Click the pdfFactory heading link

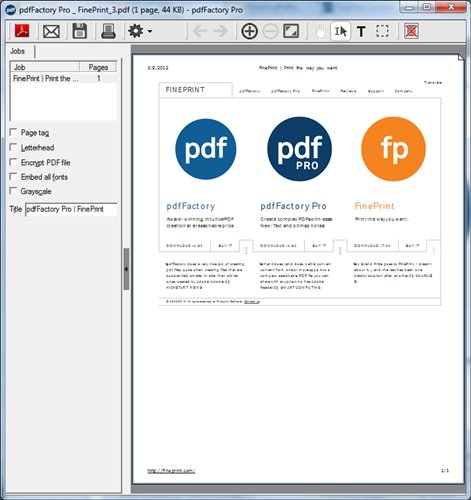coord(191,206)
